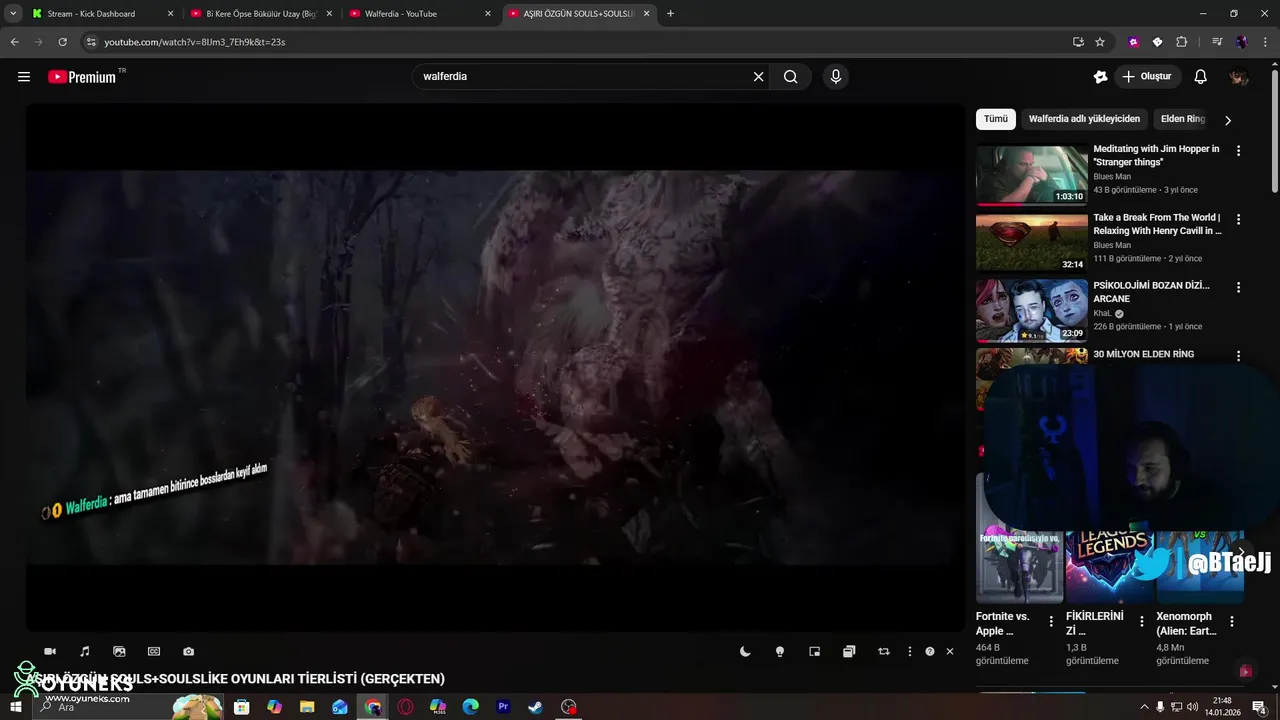Viewport: 1280px width, 720px height.
Task: Toggle lights with the bulb icon
Action: [x=780, y=651]
